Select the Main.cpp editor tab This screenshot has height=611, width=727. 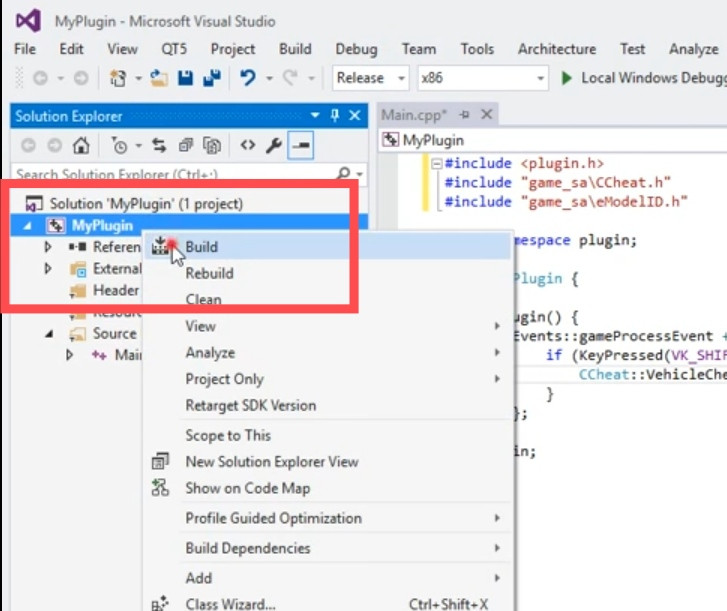[414, 115]
